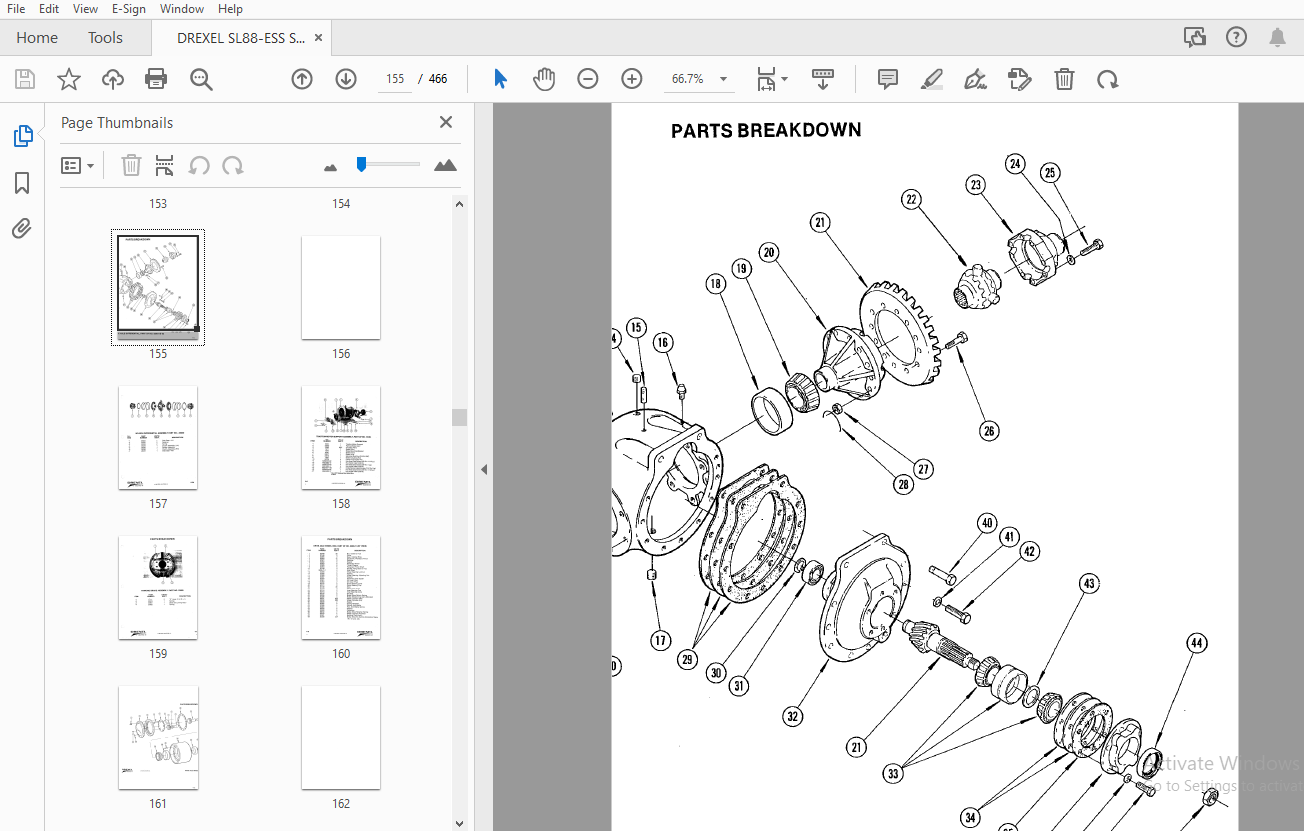Close the Page Thumbnails panel
Viewport: 1304px width, 831px height.
446,122
